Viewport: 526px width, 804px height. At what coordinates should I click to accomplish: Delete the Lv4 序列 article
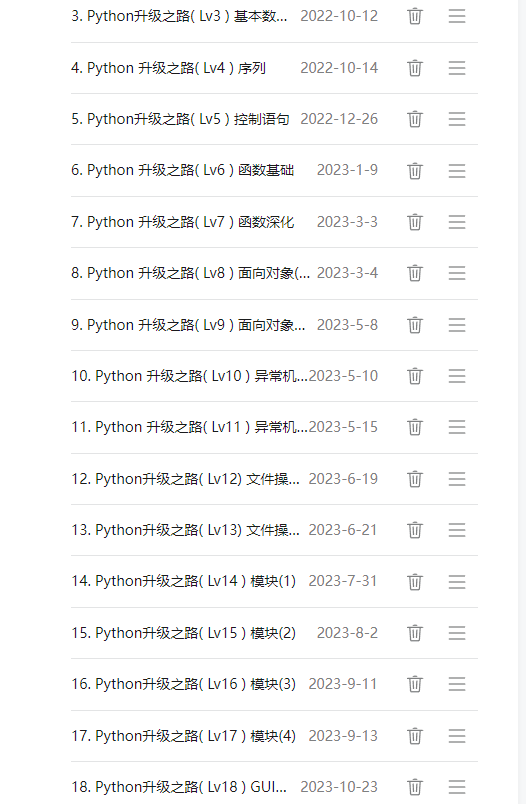(x=415, y=68)
